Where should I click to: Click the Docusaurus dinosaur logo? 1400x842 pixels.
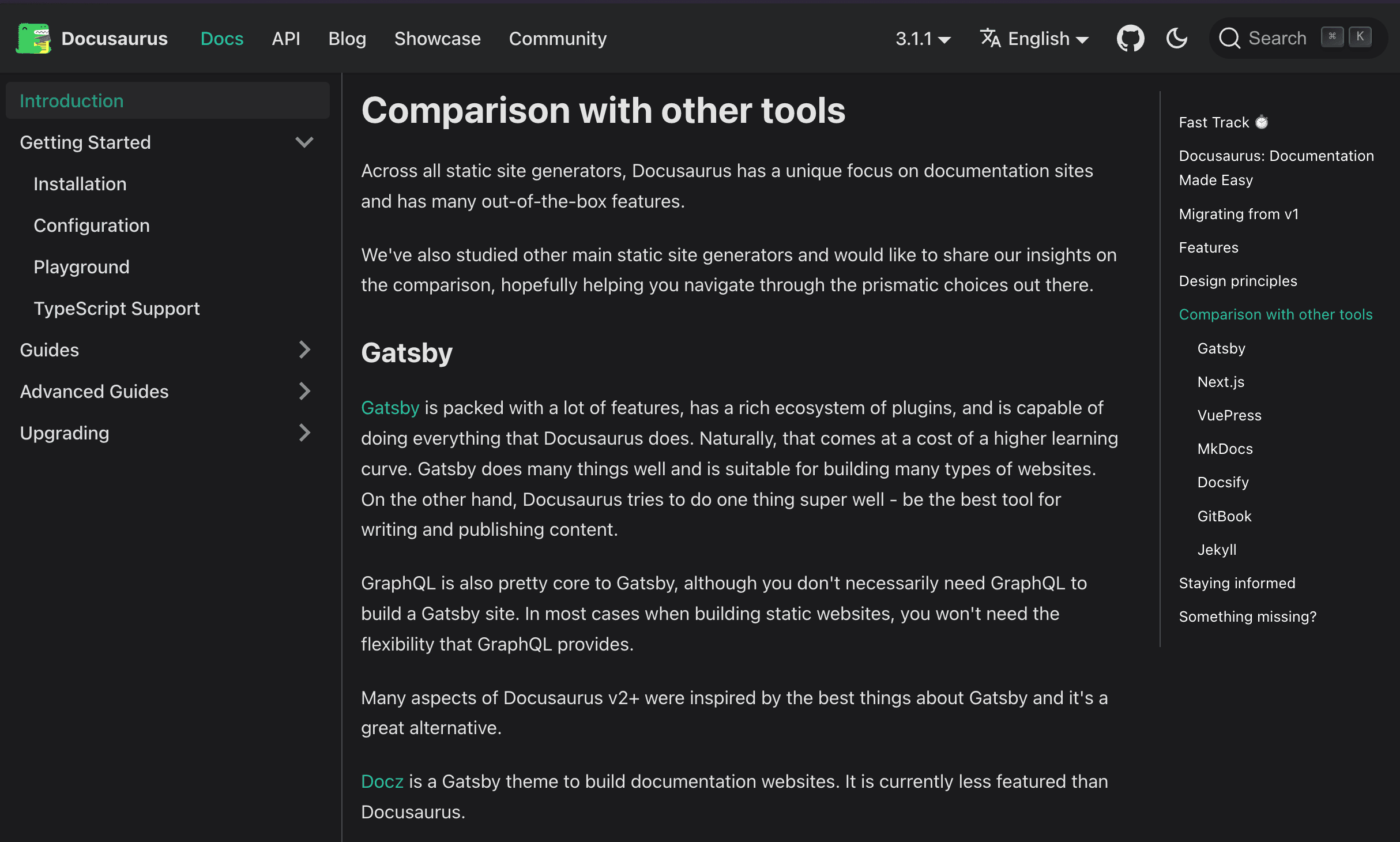click(x=33, y=39)
